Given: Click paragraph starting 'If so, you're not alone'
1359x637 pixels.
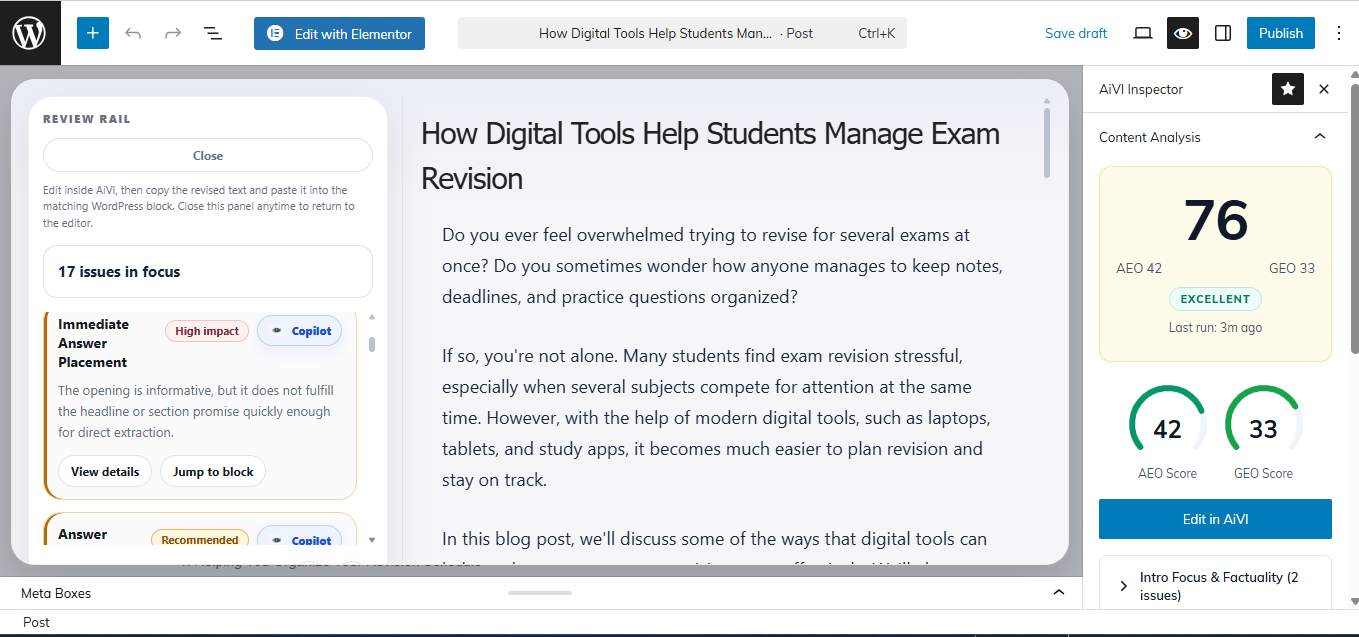Looking at the screenshot, I should pyautogui.click(x=716, y=417).
